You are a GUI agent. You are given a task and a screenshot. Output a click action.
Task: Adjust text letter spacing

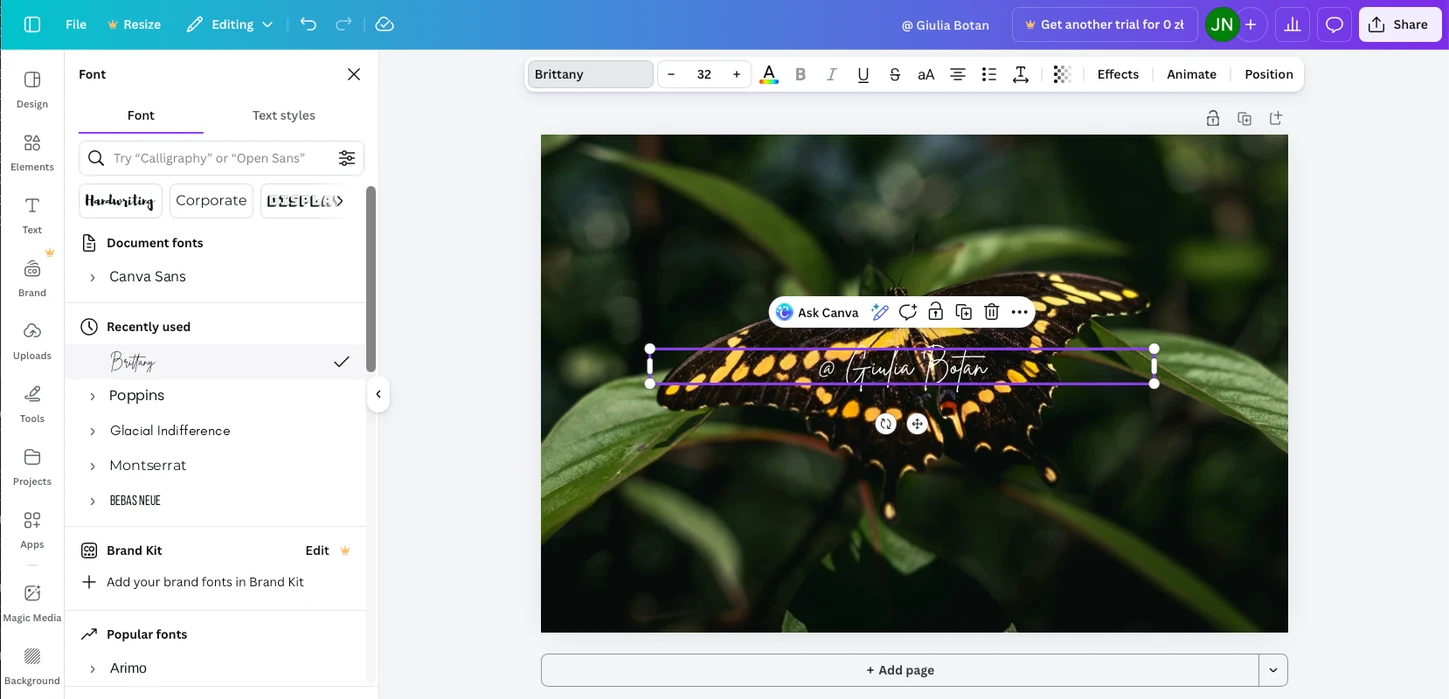point(1020,73)
